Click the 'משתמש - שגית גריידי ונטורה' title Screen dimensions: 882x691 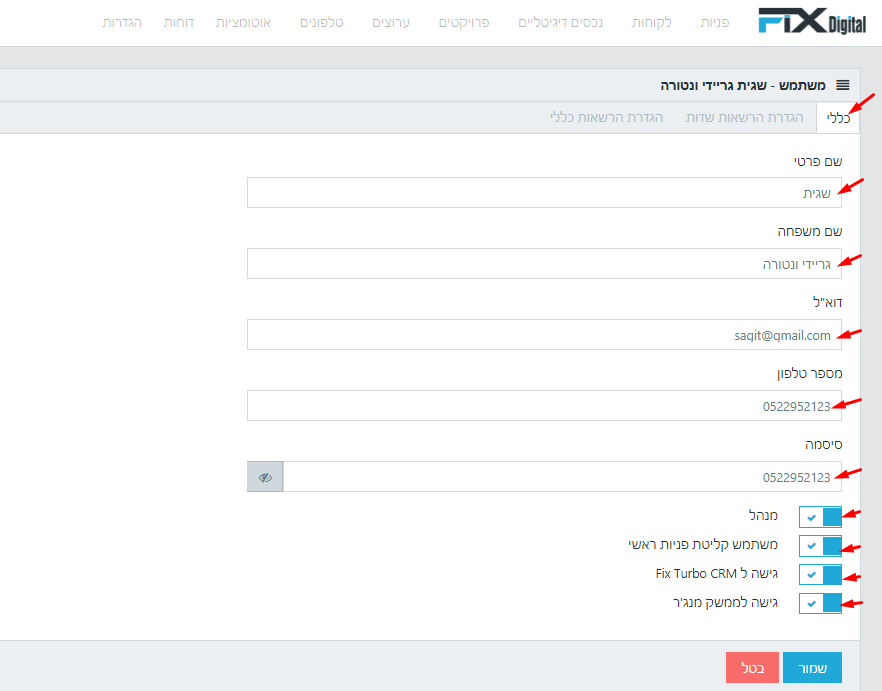click(742, 85)
